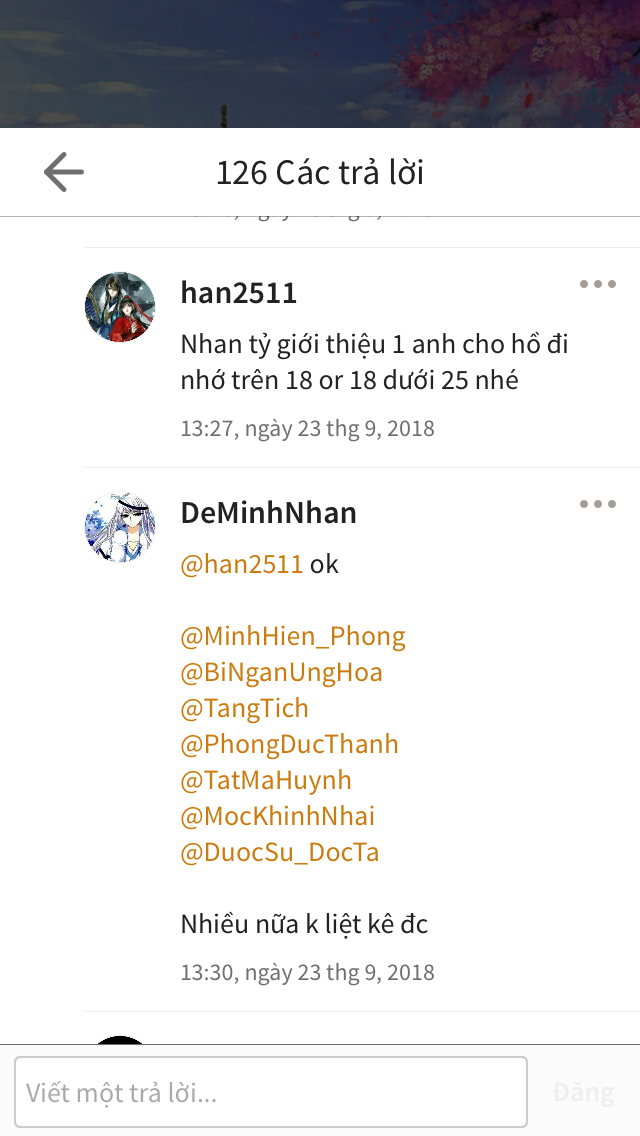
Task: Tap DeMinhNhan's profile avatar
Action: [120, 527]
